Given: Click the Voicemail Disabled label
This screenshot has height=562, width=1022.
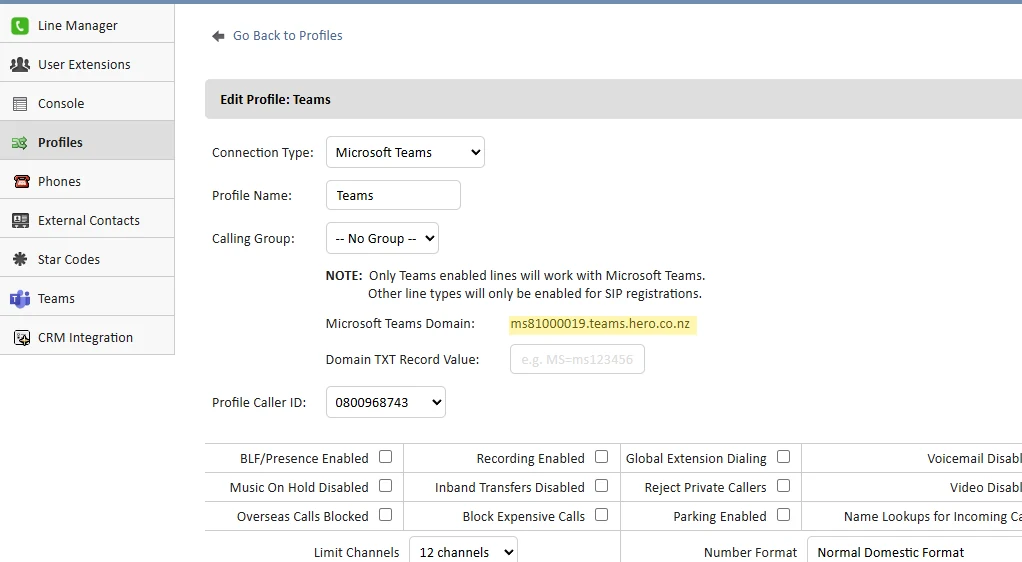Looking at the screenshot, I should (974, 459).
